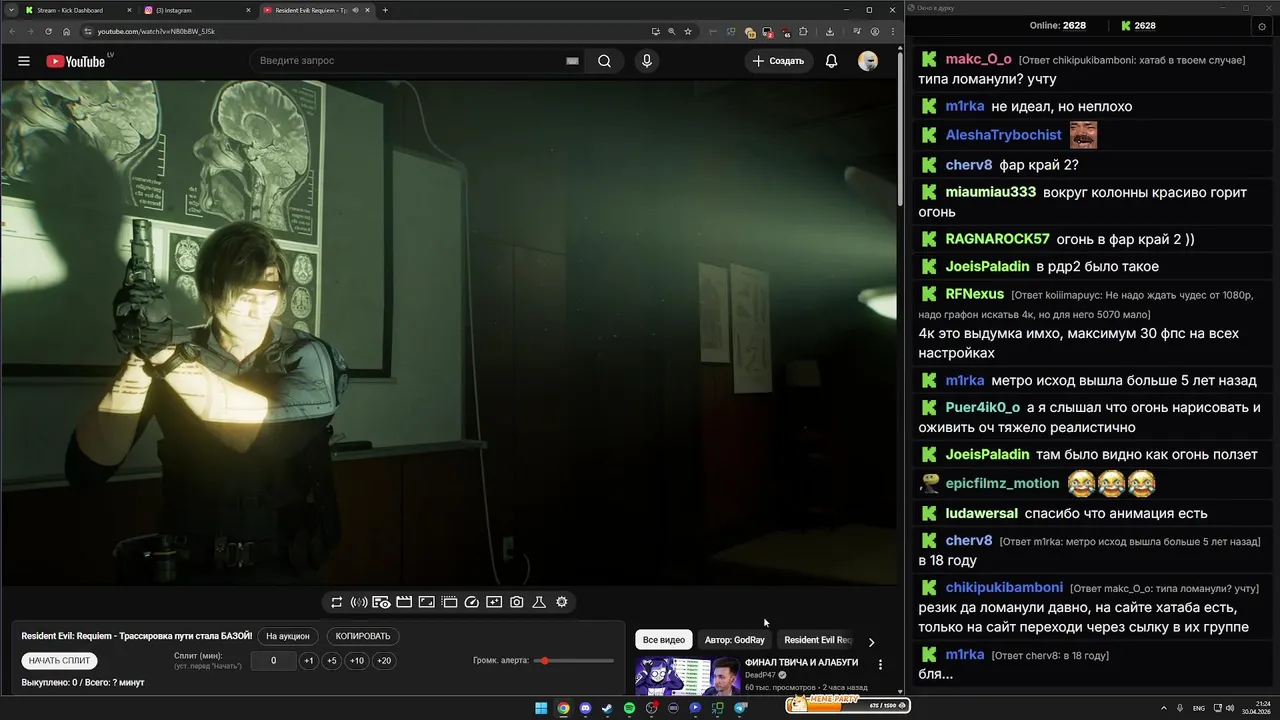The height and width of the screenshot is (720, 1280).
Task: Click the video filters sparkle icon
Action: [x=494, y=602]
